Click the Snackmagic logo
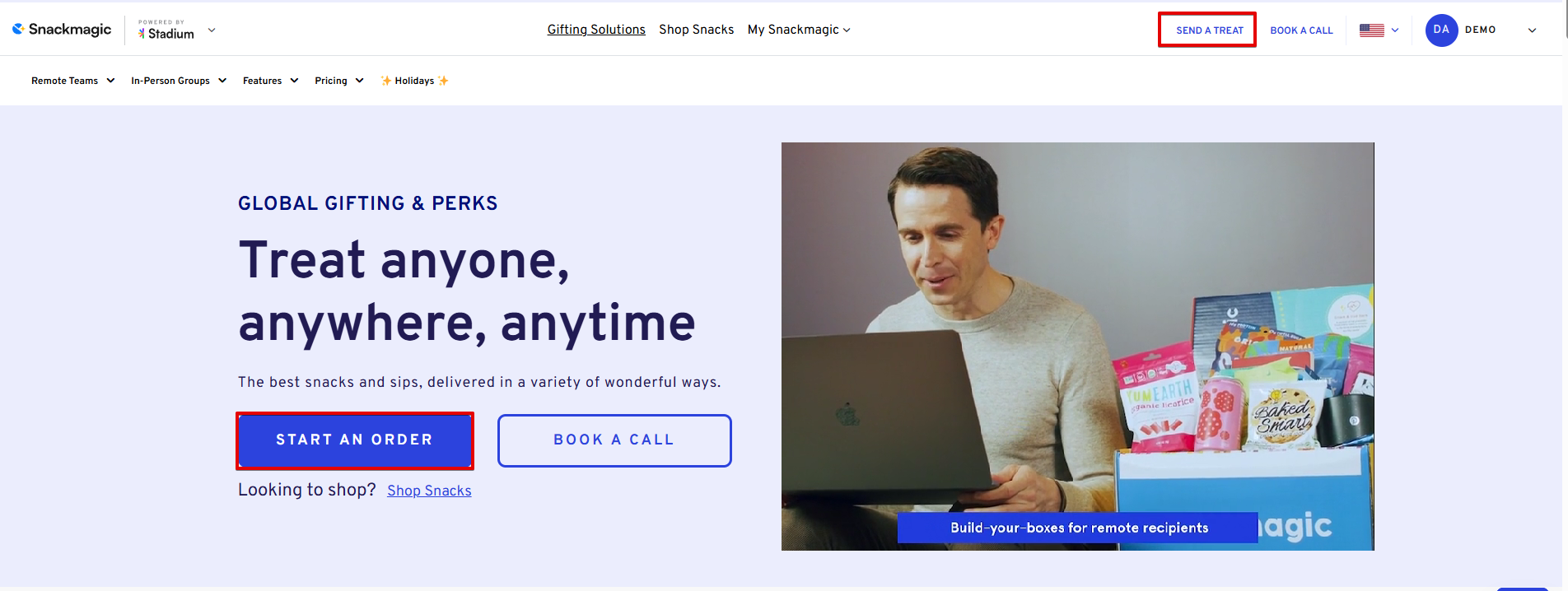The height and width of the screenshot is (591, 1568). point(62,30)
